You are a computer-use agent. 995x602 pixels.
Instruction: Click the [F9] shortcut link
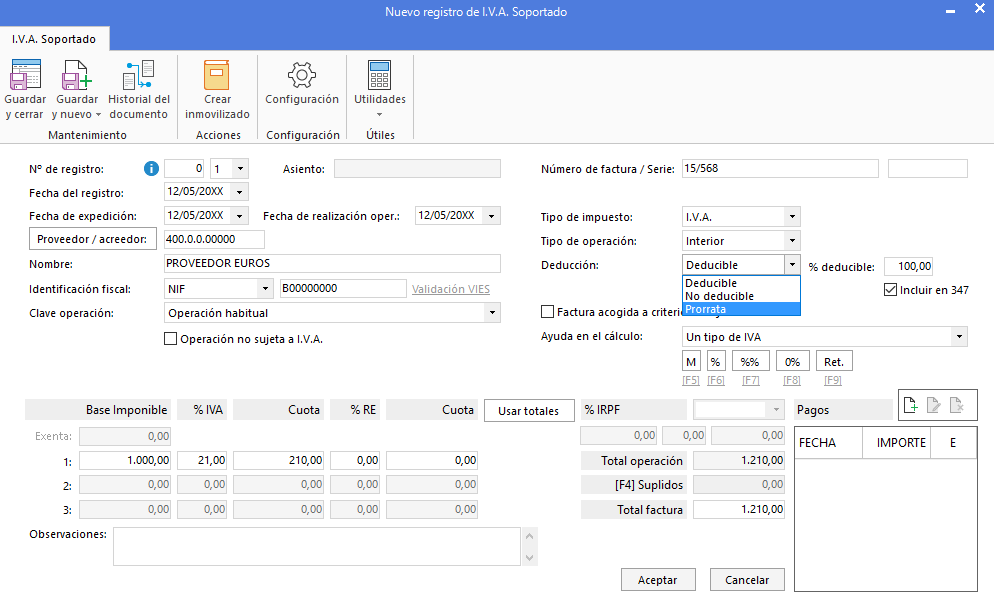(833, 380)
